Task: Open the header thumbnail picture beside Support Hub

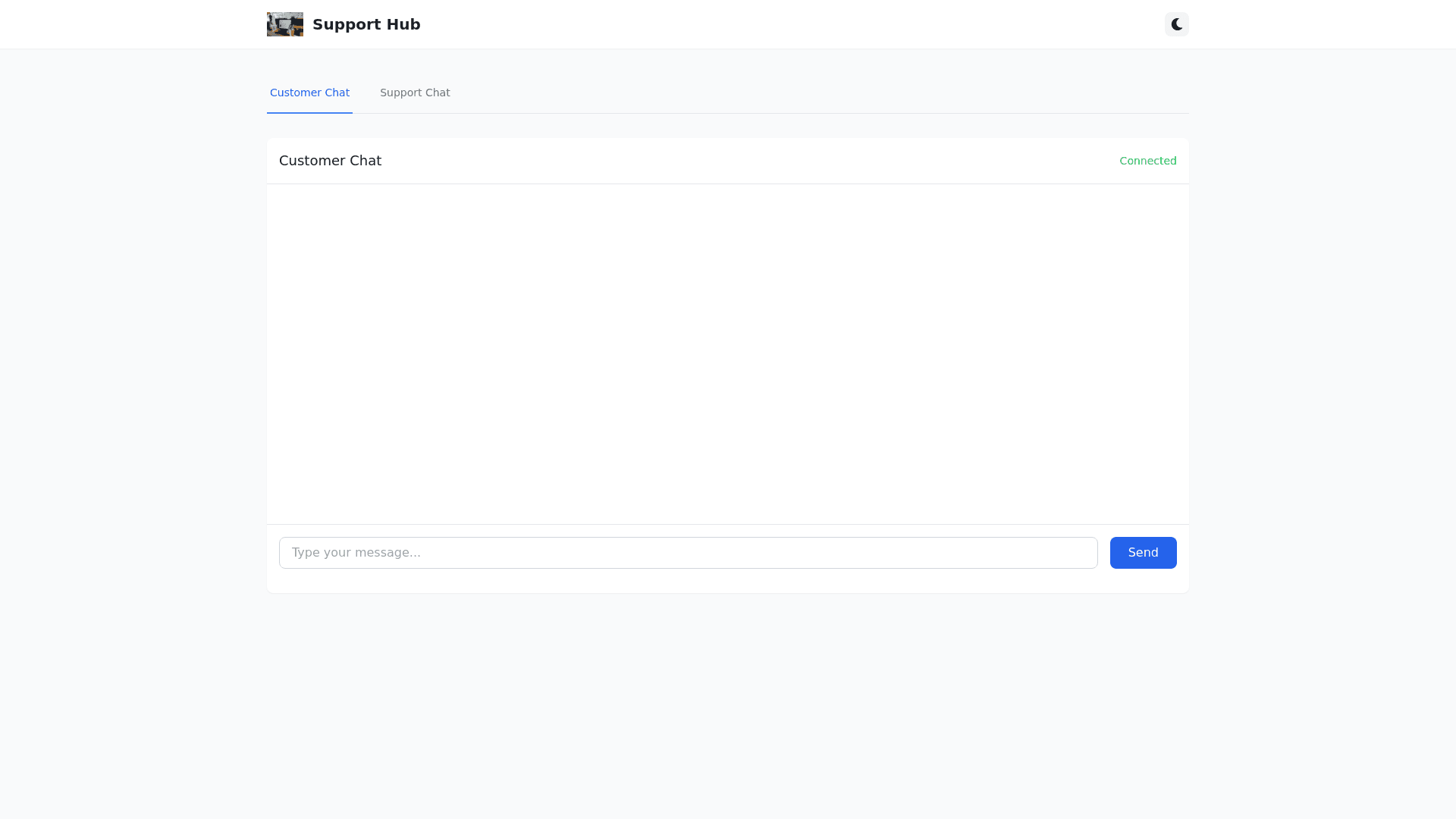Action: (x=285, y=24)
